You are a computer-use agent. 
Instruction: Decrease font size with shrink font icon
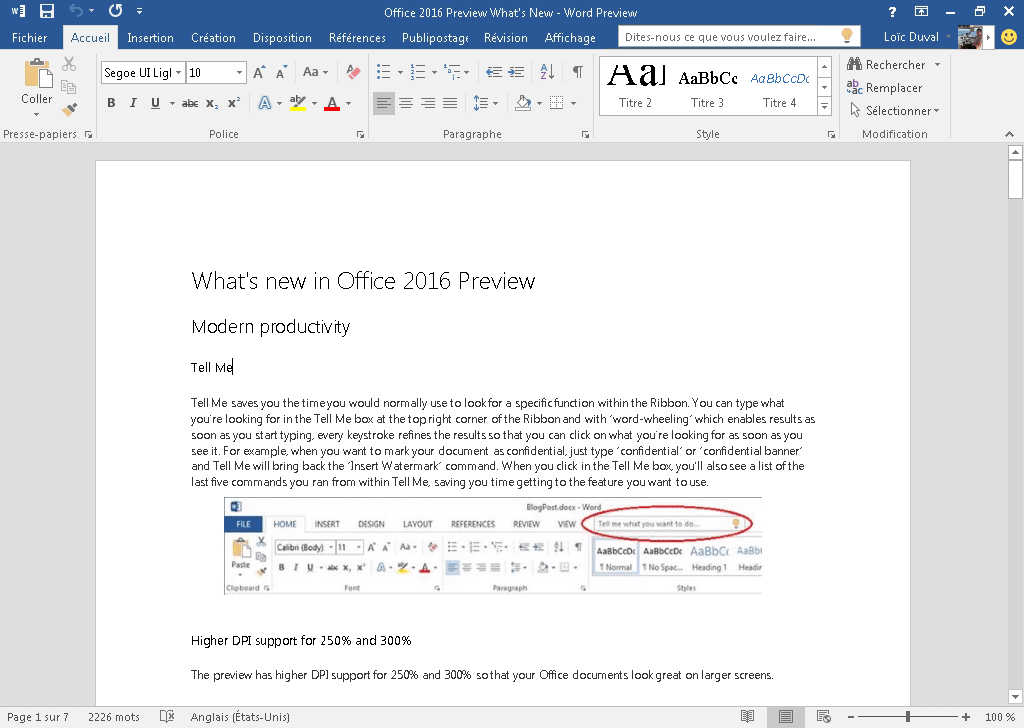(281, 72)
